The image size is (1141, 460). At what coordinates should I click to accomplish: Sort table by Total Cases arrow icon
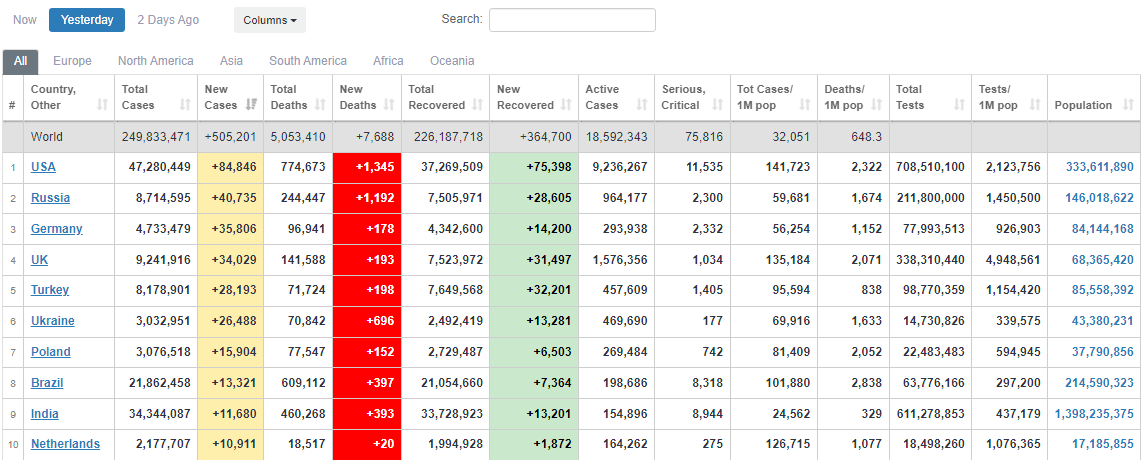point(185,105)
